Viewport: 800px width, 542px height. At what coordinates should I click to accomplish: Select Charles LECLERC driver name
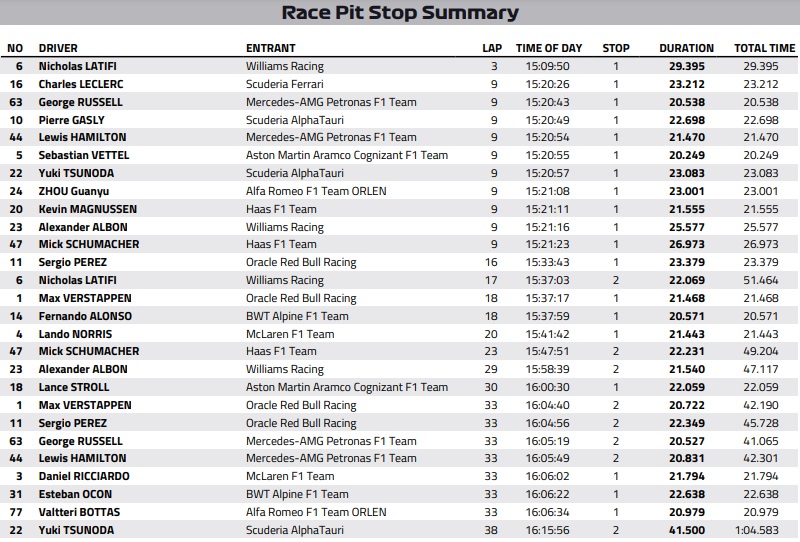click(x=81, y=84)
